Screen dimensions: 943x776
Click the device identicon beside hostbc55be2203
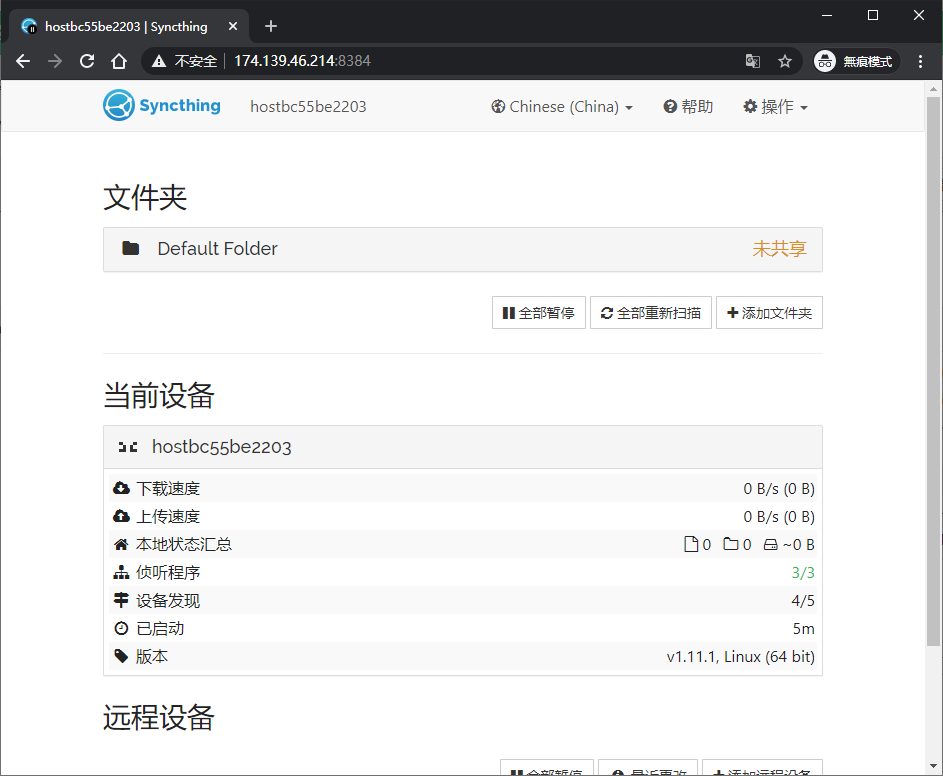coord(127,447)
